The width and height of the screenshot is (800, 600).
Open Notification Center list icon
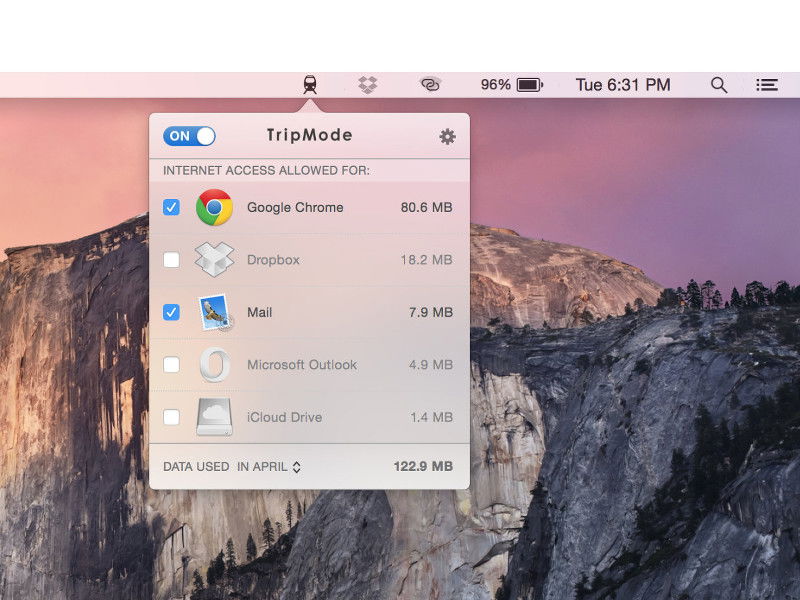pyautogui.click(x=766, y=85)
